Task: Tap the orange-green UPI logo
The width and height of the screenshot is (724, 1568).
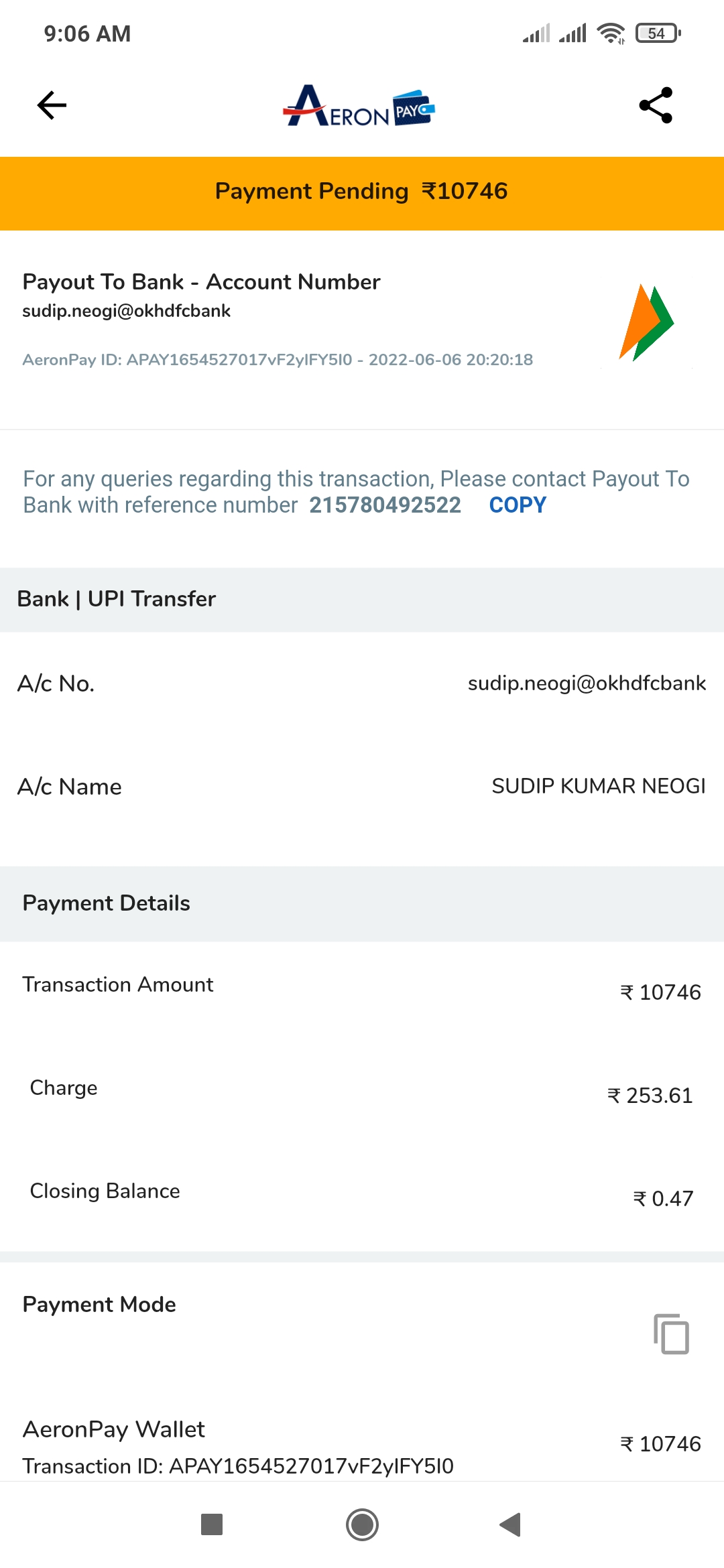Action: tap(646, 323)
